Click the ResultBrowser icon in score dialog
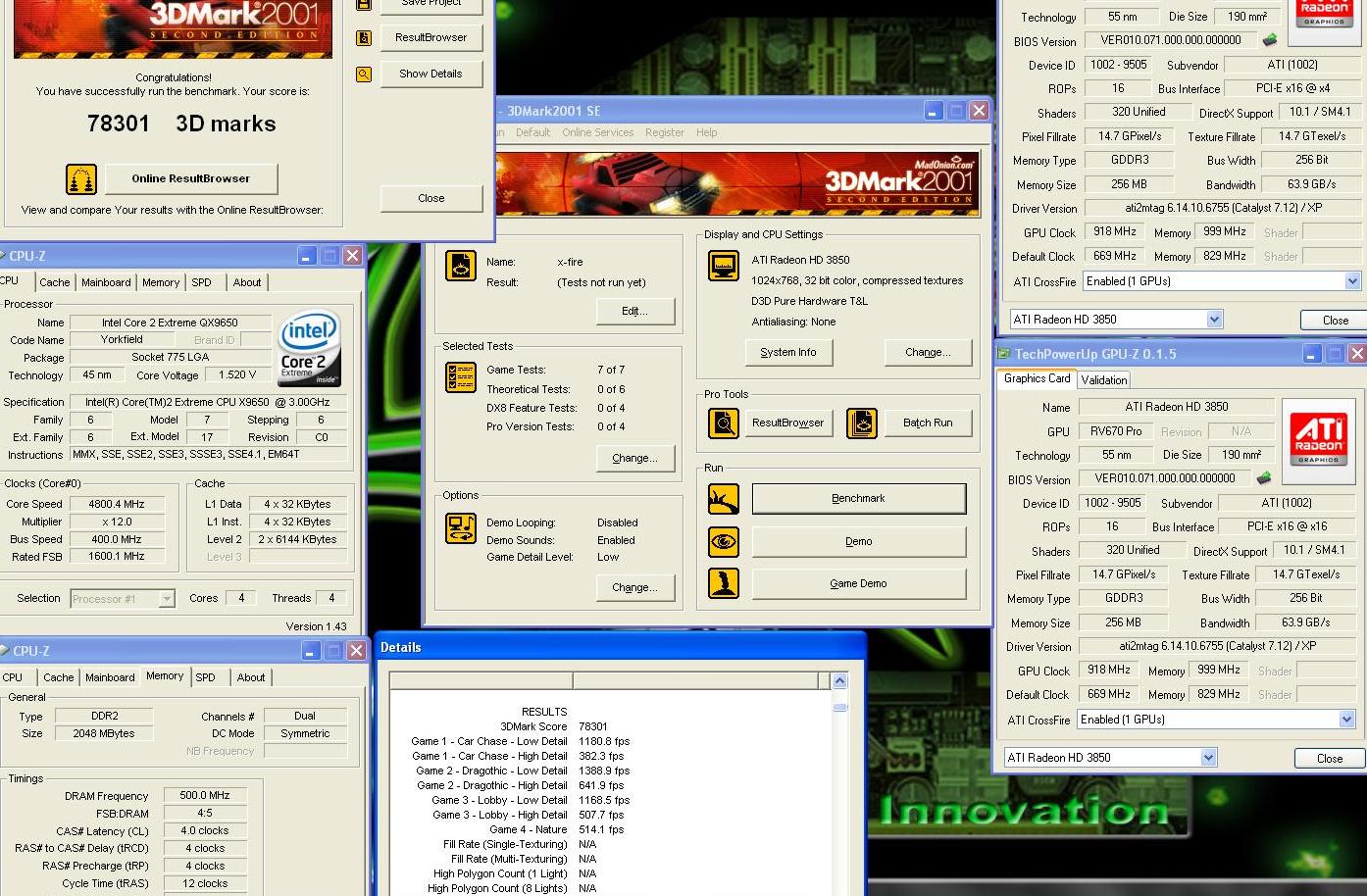1367x896 pixels. (x=364, y=38)
